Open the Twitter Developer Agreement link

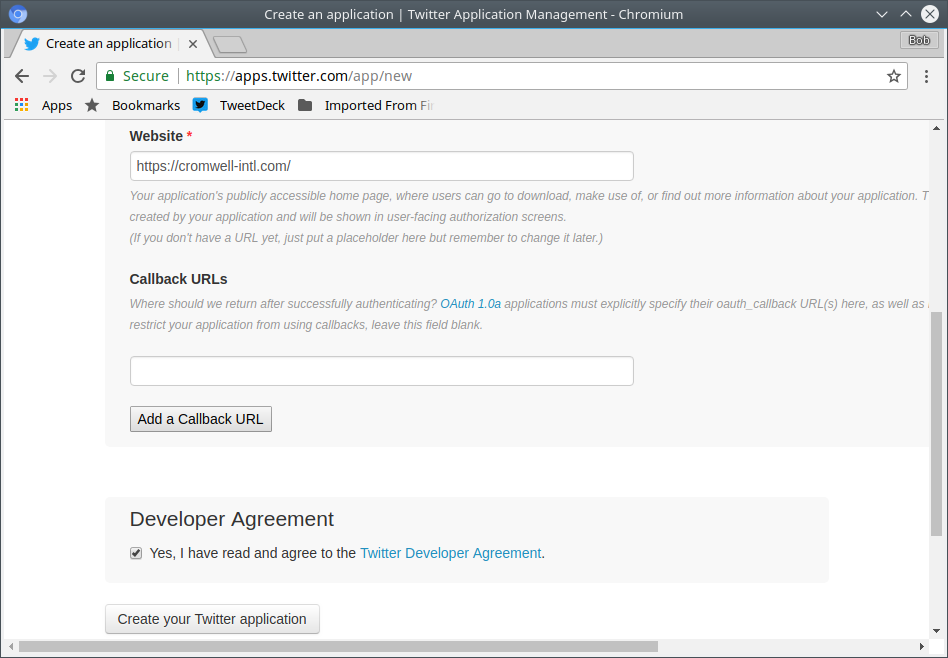tap(450, 553)
